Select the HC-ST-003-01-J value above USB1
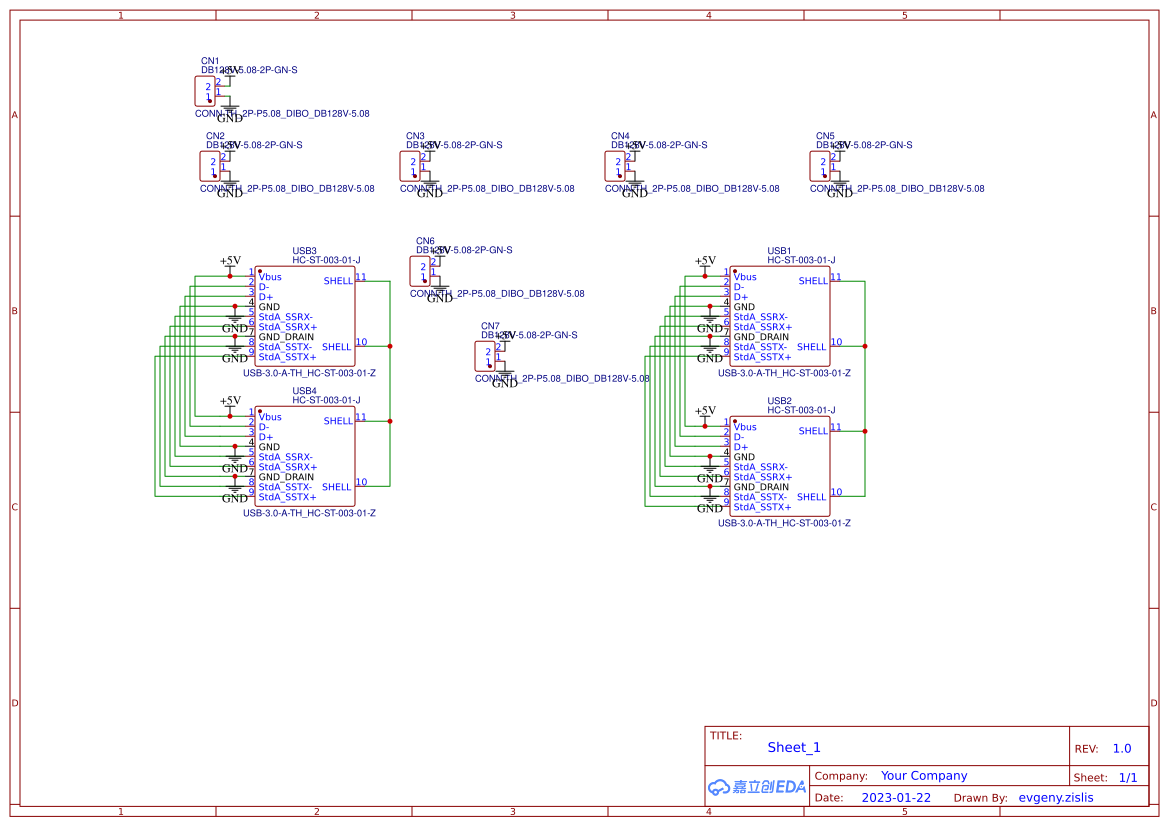This screenshot has width=1169, height=827. click(x=801, y=260)
